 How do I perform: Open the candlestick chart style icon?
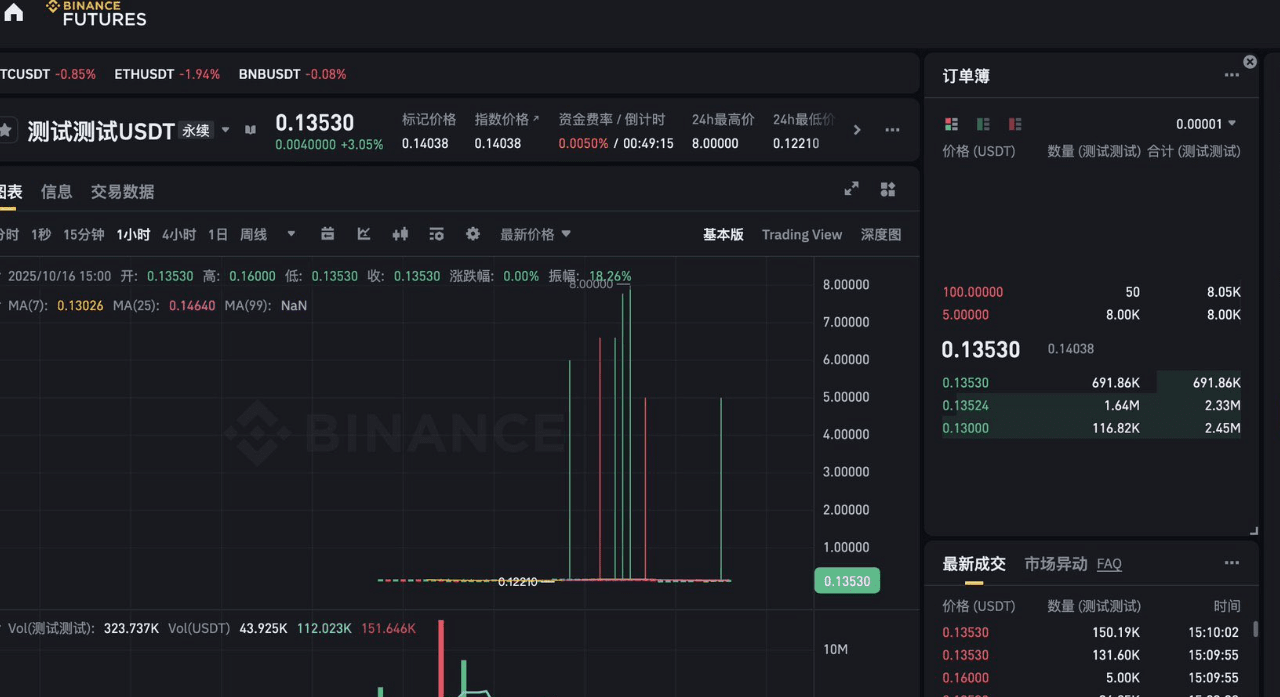(400, 234)
